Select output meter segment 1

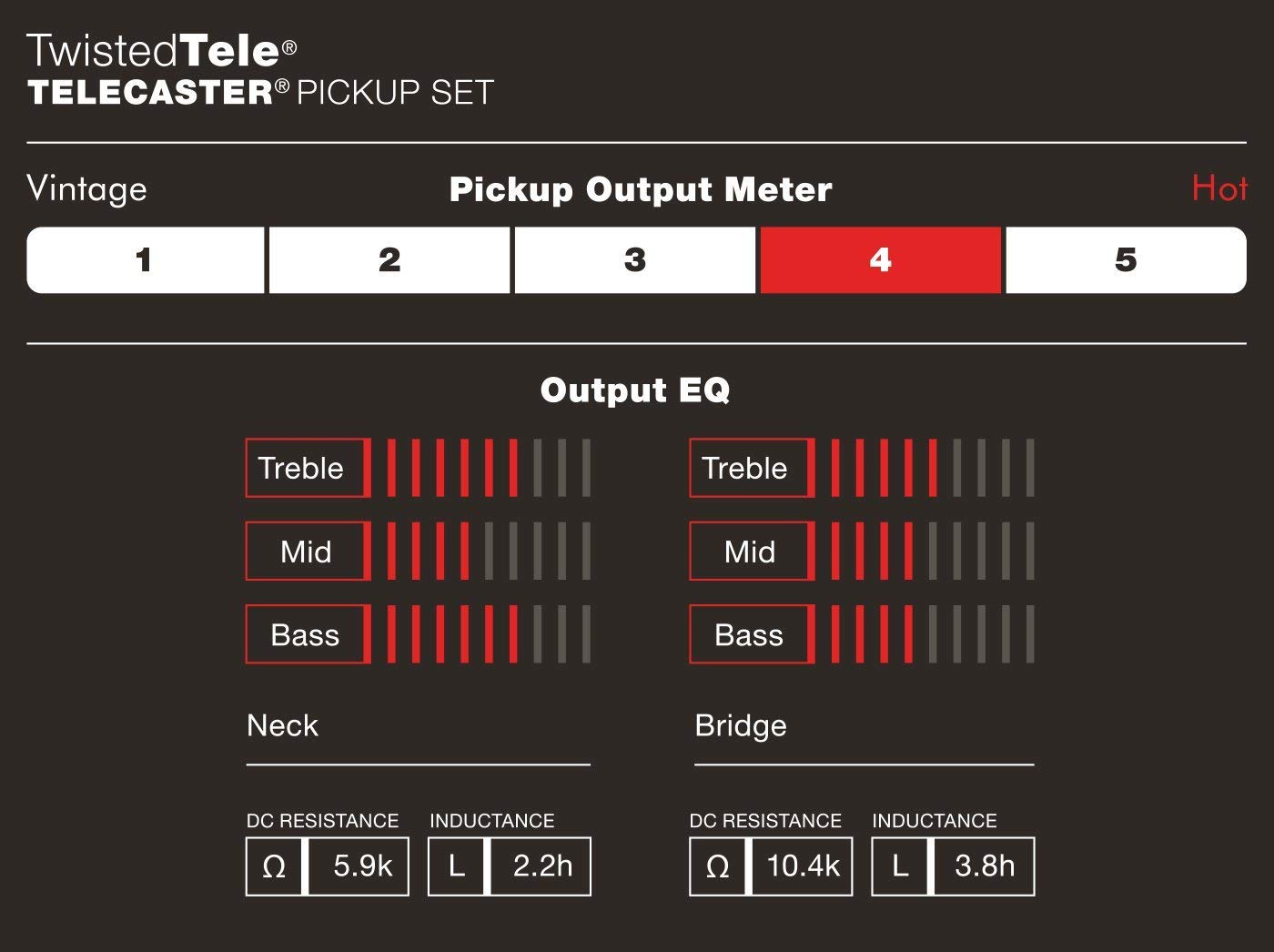coord(145,260)
